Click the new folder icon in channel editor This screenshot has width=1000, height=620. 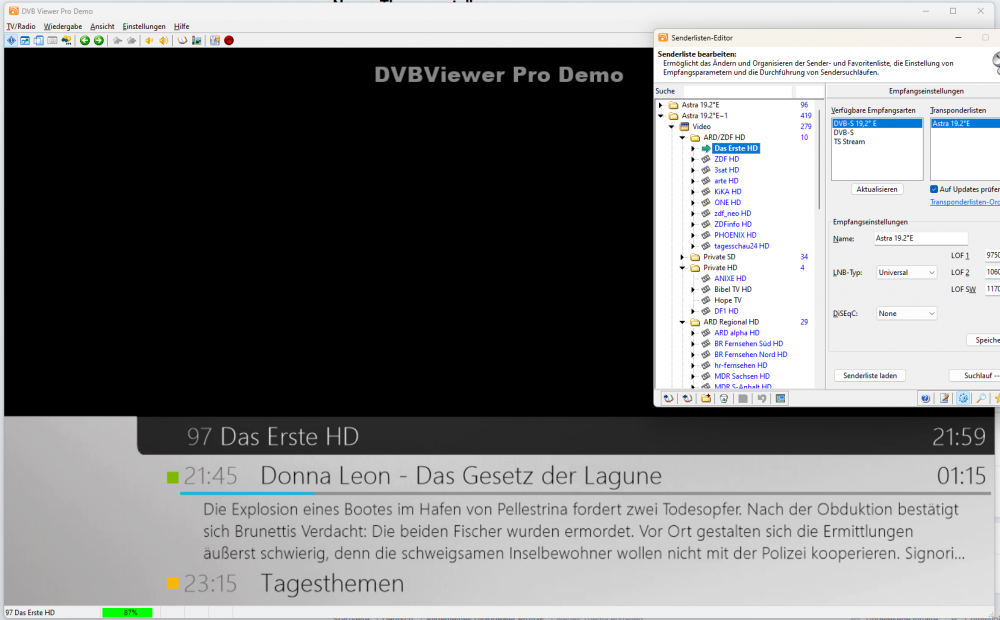coord(705,398)
